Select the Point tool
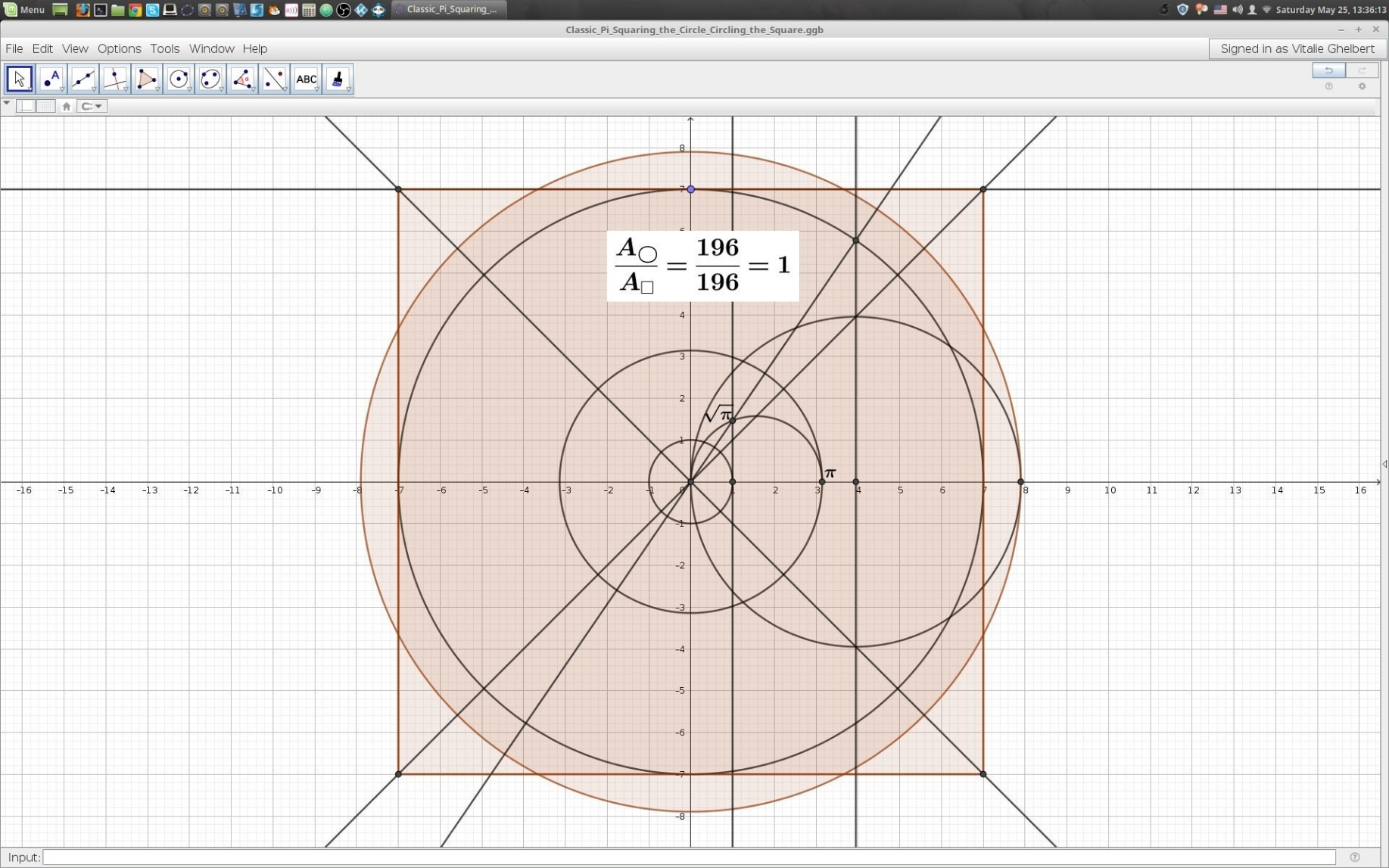The width and height of the screenshot is (1389, 868). pyautogui.click(x=51, y=79)
